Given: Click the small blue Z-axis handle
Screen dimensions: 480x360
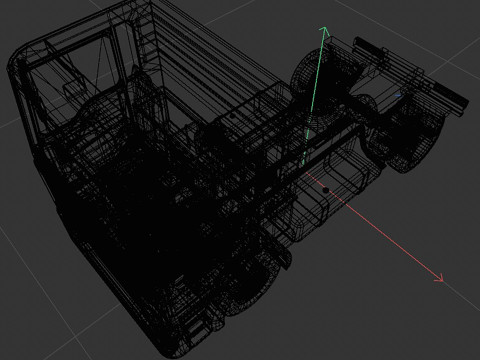Looking at the screenshot, I should coord(398,96).
